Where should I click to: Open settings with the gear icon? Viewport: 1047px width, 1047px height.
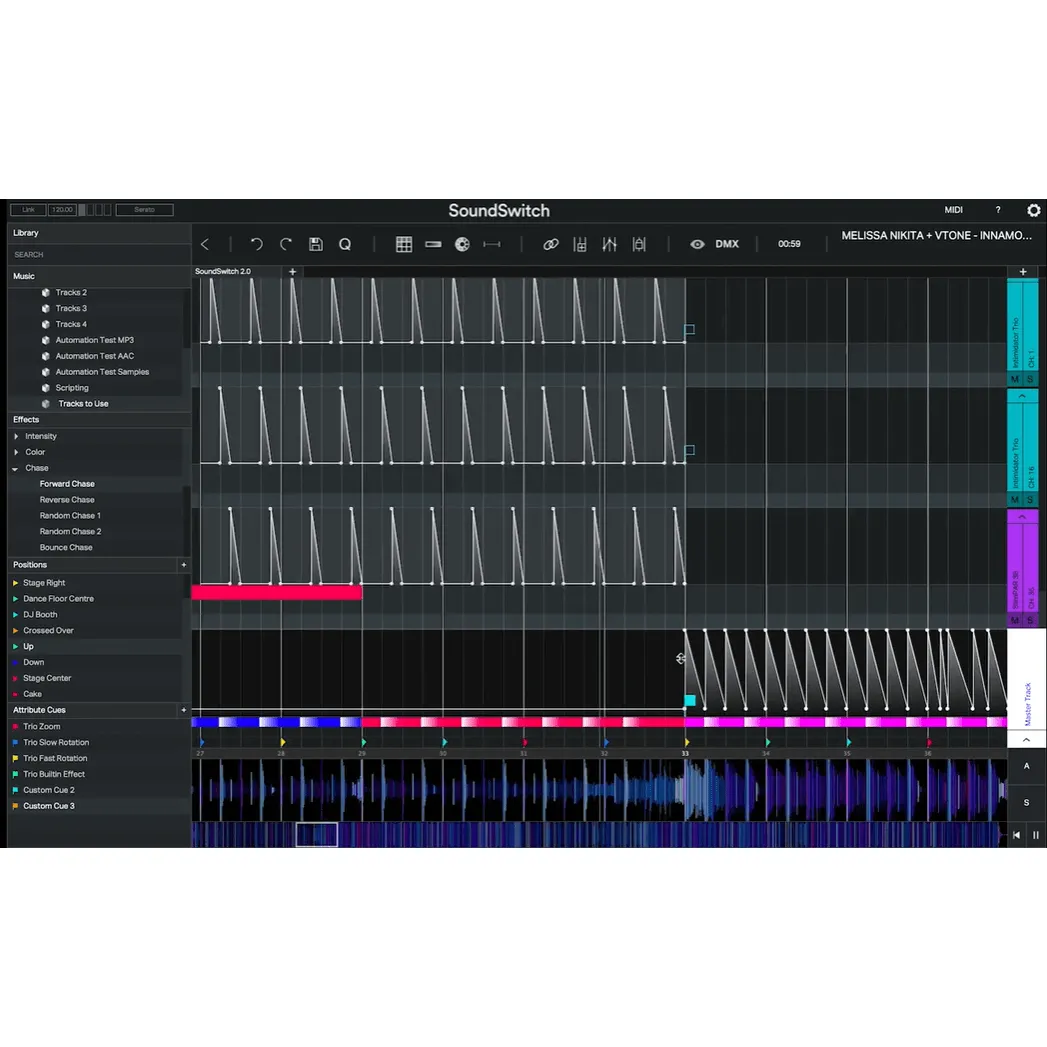coord(1034,210)
